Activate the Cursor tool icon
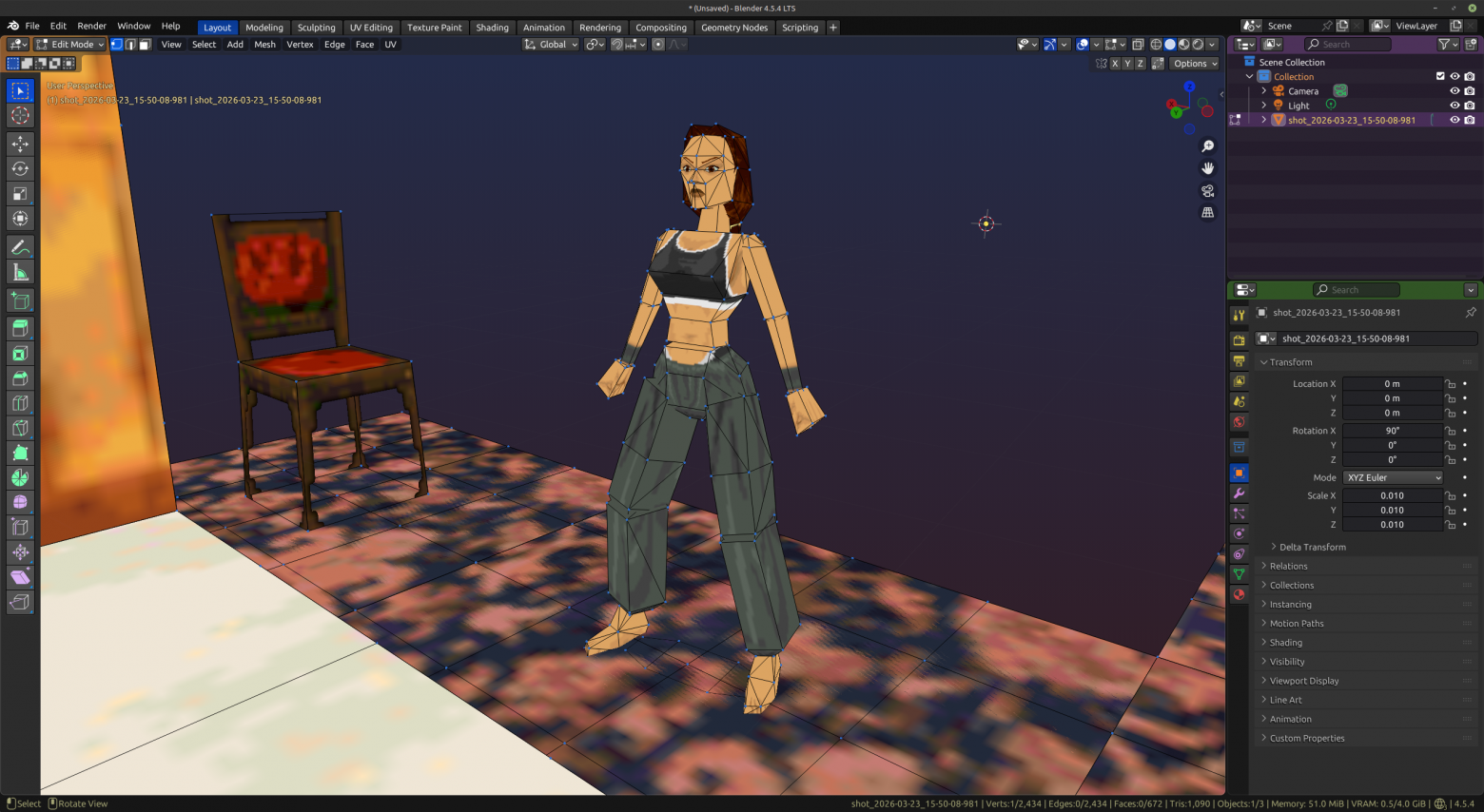The width and height of the screenshot is (1484, 812). click(20, 115)
